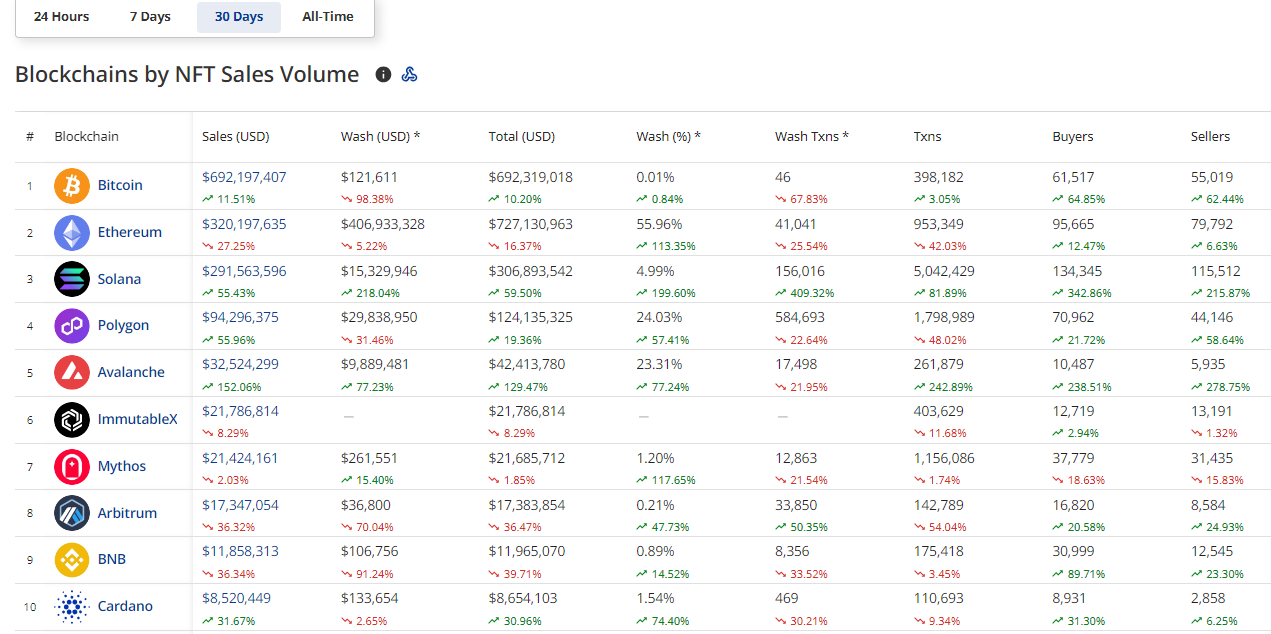
Task: Click the Avalanche logo icon
Action: [72, 373]
